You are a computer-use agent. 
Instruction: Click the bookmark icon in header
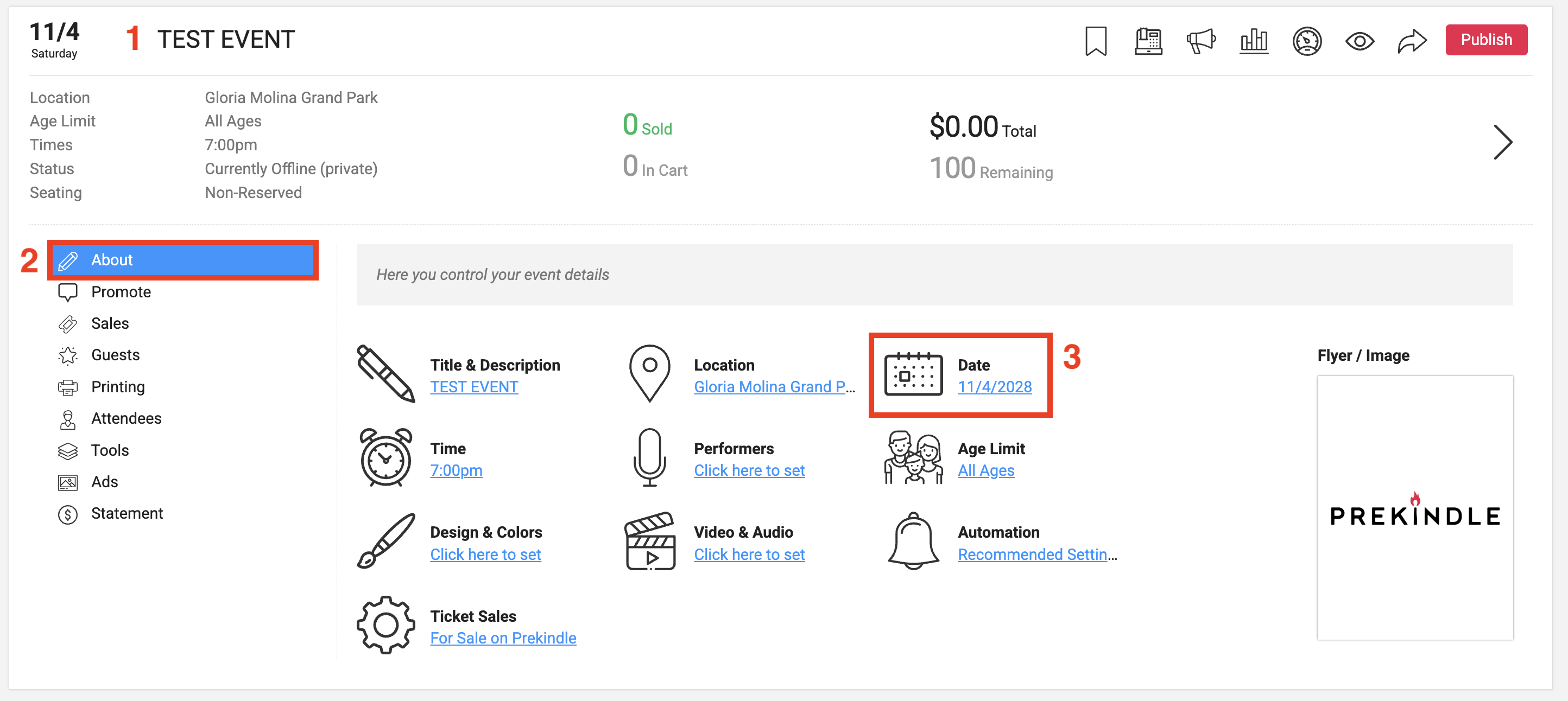point(1096,41)
